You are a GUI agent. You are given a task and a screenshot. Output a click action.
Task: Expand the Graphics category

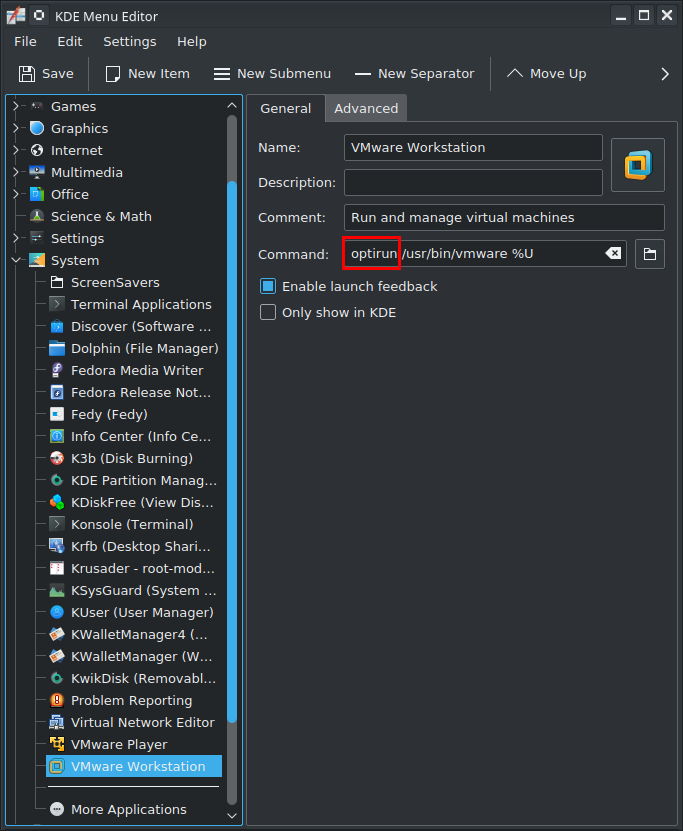(15, 128)
